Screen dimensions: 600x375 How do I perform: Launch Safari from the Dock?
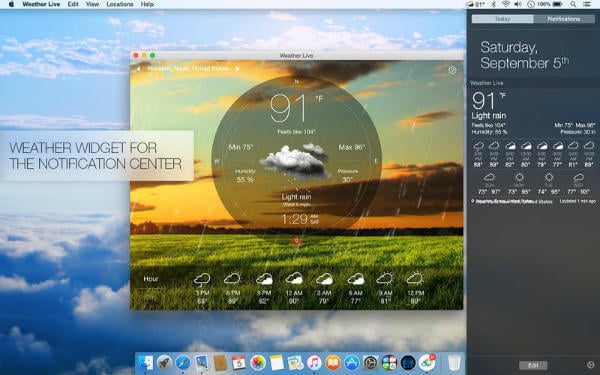[183, 362]
